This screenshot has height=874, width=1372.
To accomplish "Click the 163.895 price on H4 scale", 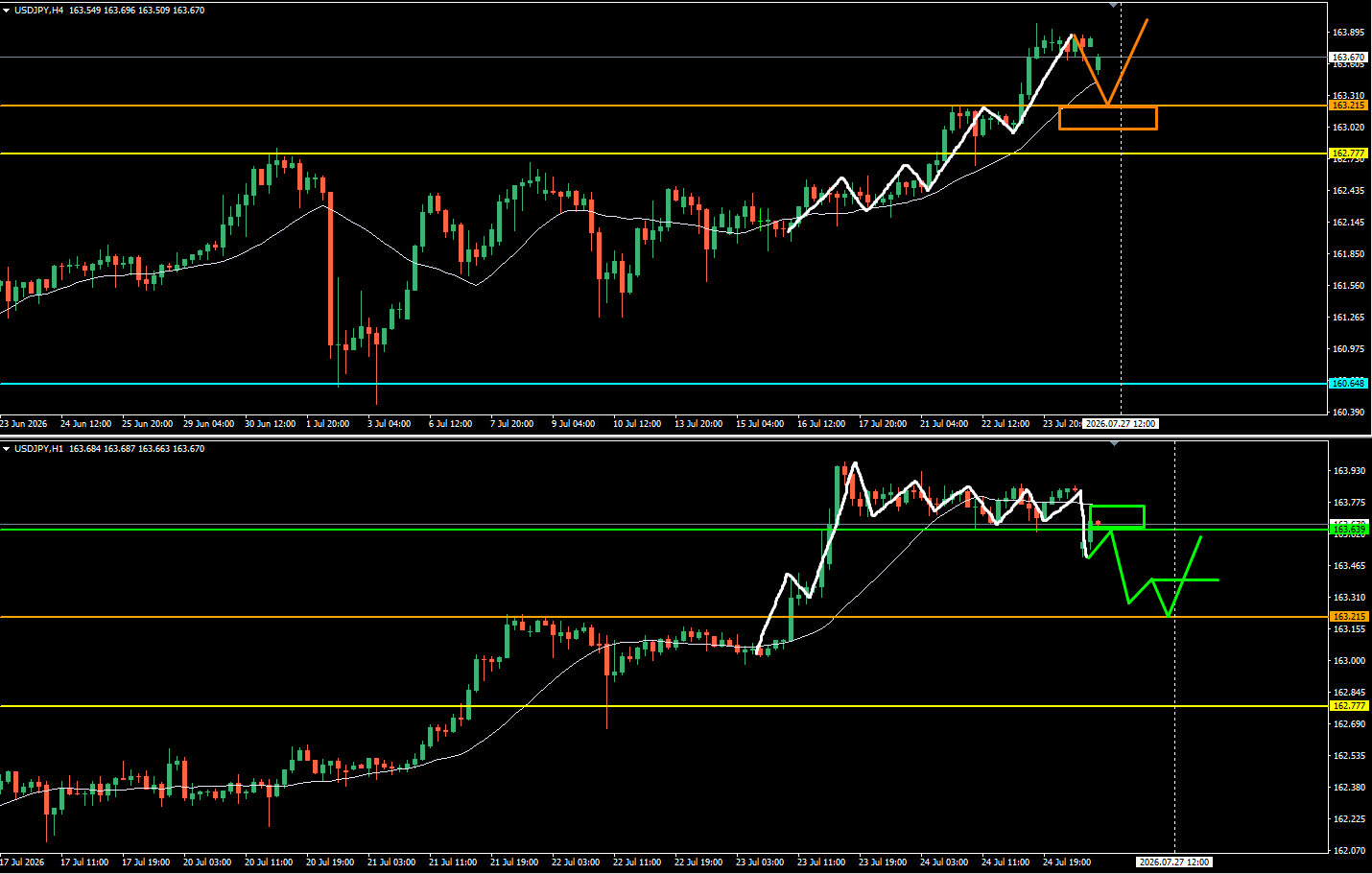I will [1348, 33].
